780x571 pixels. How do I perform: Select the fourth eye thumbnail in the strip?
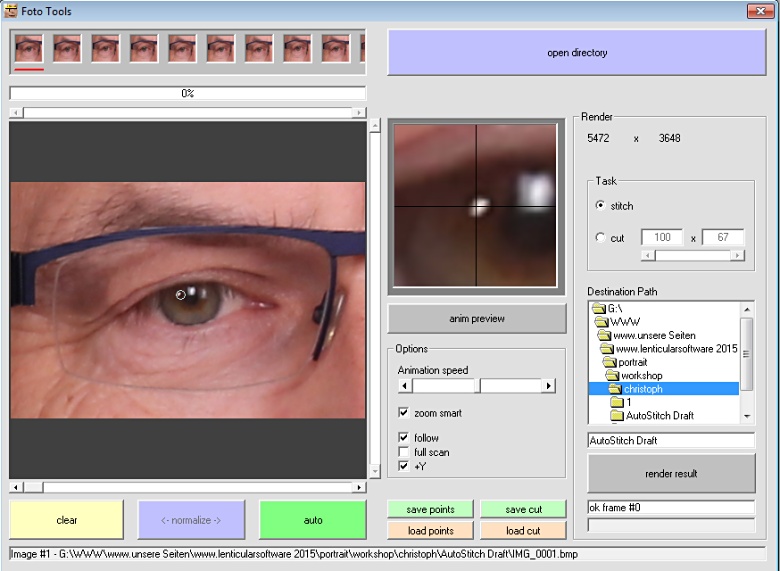pos(144,48)
